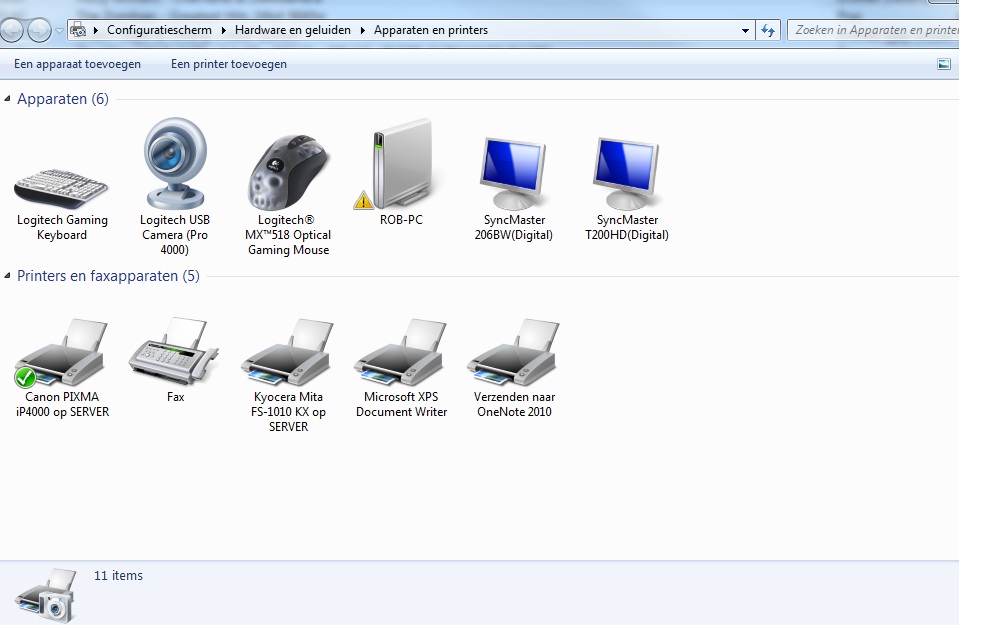Image resolution: width=1008 pixels, height=630 pixels.
Task: Navigate to Hardware en geluiden in the breadcrumb
Action: pyautogui.click(x=292, y=30)
